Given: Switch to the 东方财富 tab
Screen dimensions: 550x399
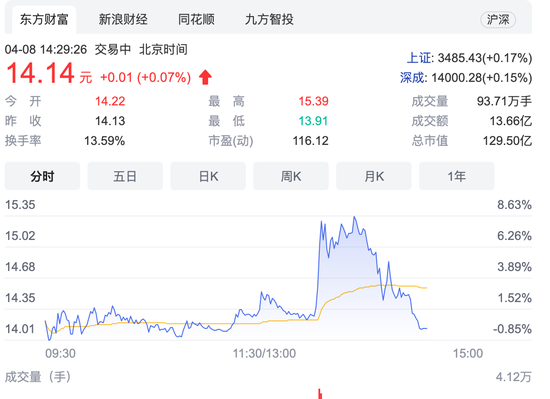Looking at the screenshot, I should 44,20.
